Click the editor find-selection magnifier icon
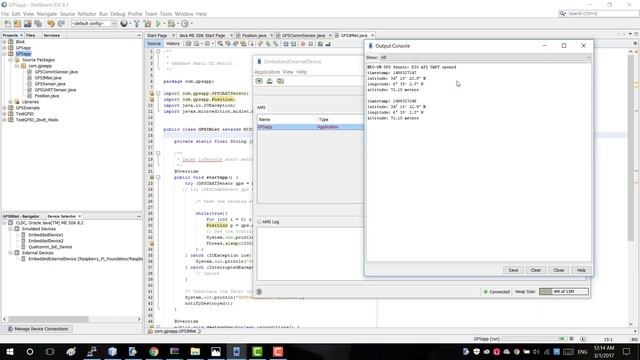Screen dimensions: 640x360 point(220,44)
